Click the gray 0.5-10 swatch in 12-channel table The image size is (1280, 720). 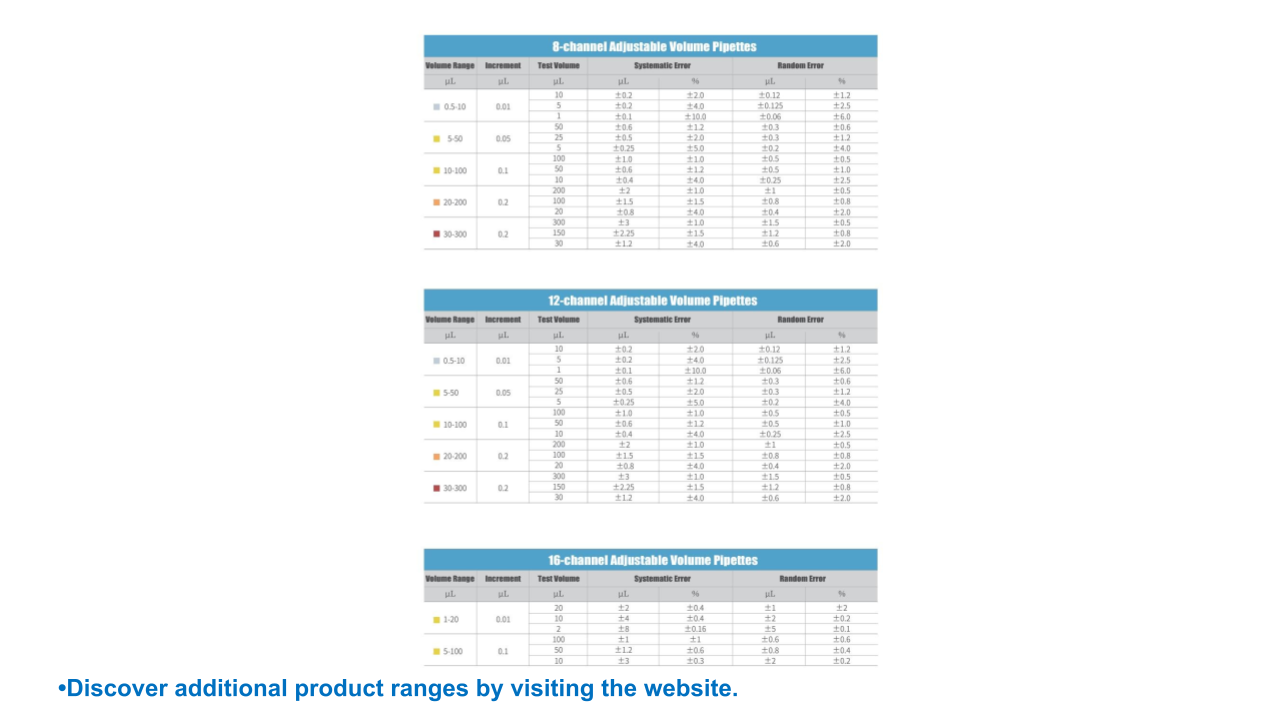click(437, 360)
